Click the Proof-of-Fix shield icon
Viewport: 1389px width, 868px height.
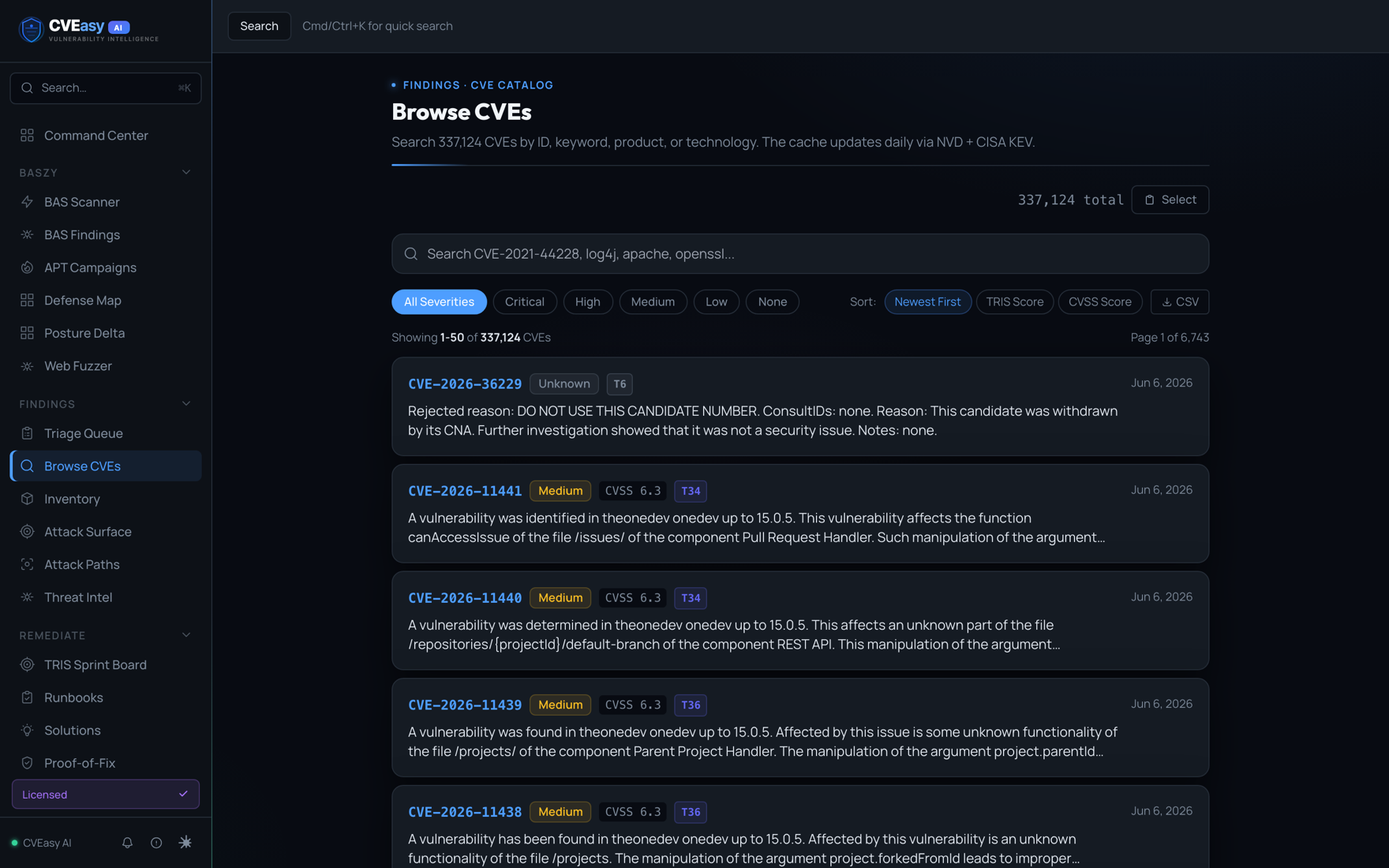pyautogui.click(x=27, y=763)
